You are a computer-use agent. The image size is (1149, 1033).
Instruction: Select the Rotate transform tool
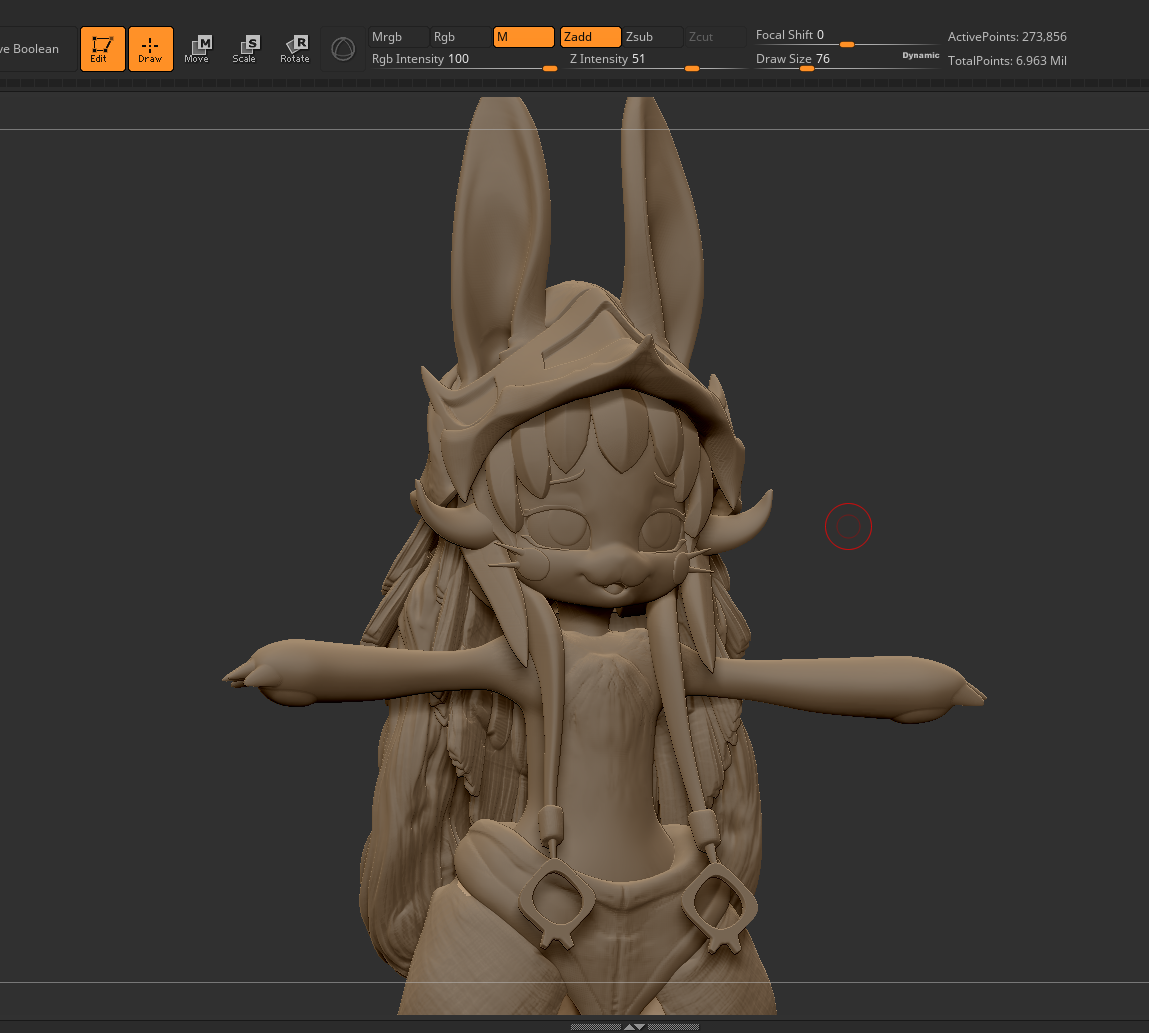tap(295, 49)
